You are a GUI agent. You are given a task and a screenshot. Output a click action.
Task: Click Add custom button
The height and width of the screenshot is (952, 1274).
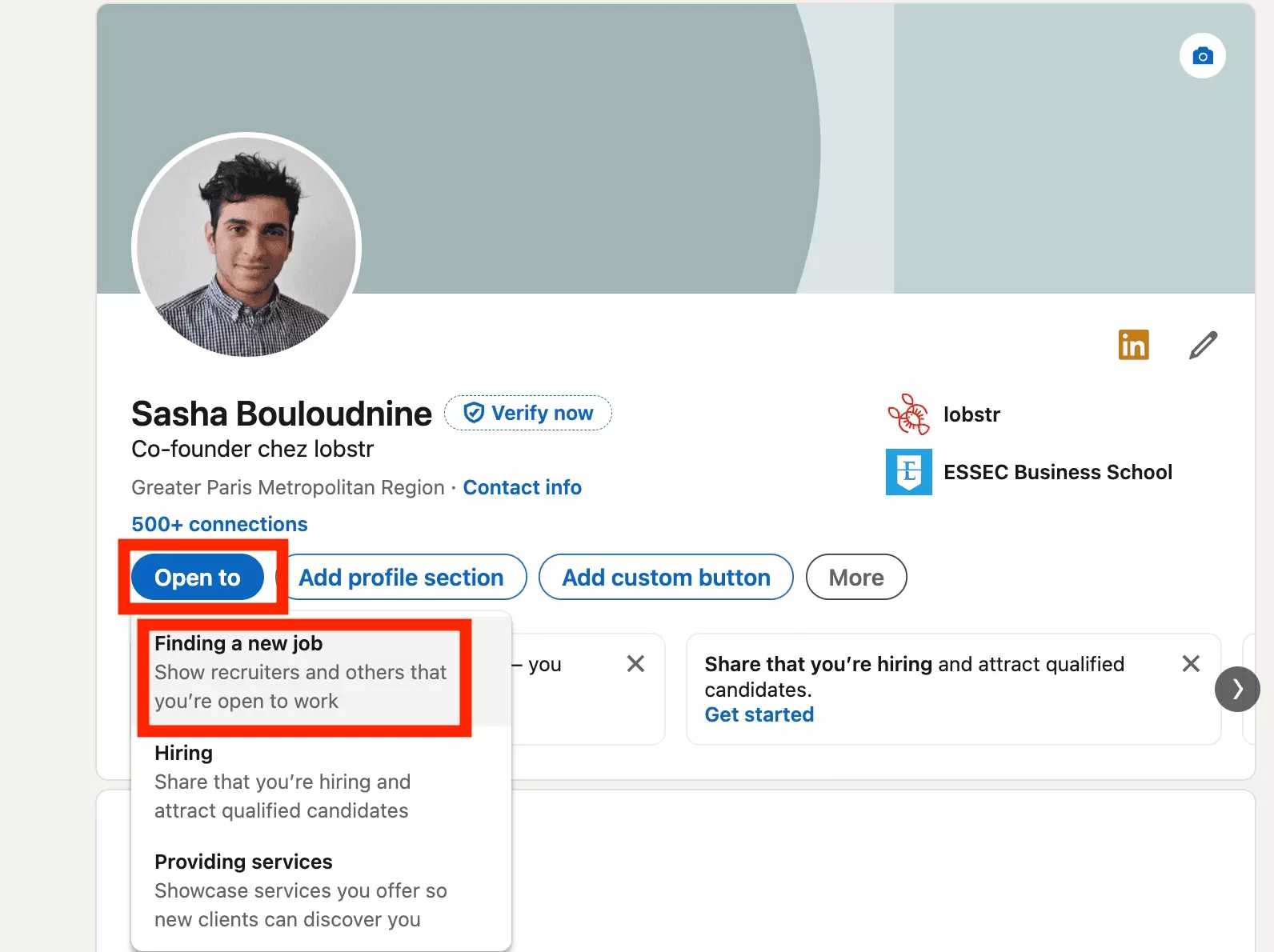point(666,577)
